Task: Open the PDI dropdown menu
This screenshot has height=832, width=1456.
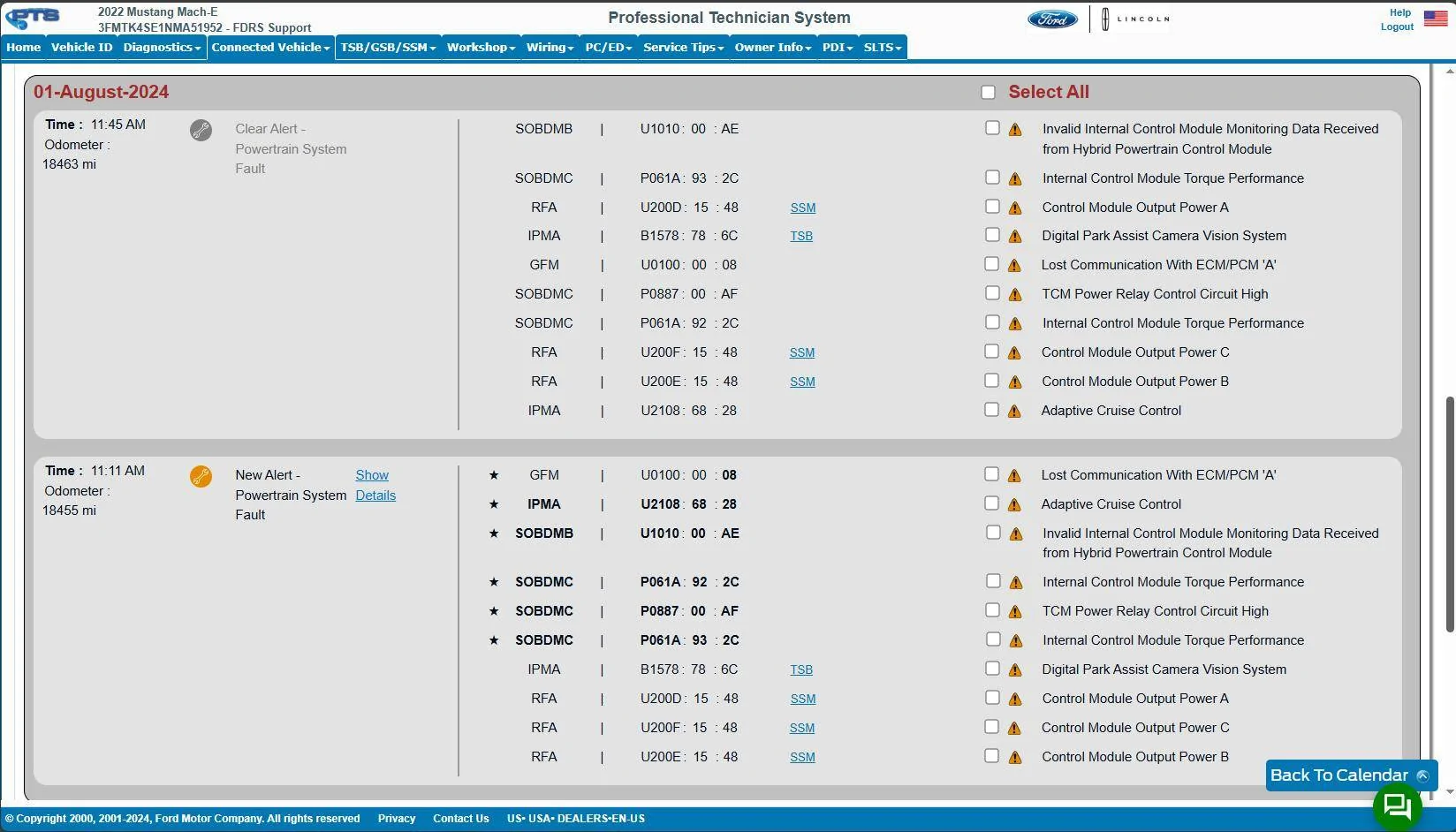Action: pos(837,48)
